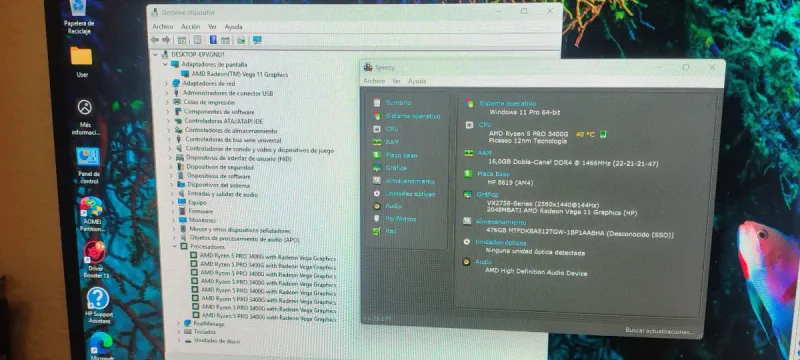Select the HP Support Assistant desktop icon

click(x=98, y=306)
